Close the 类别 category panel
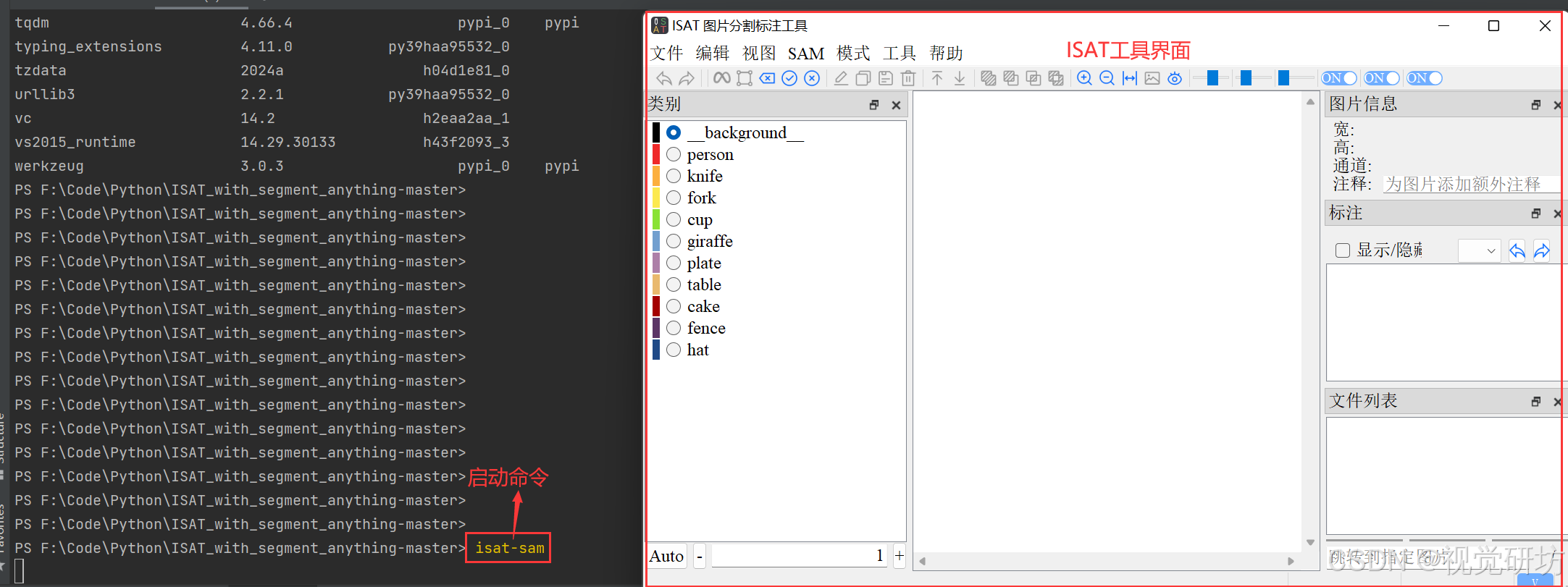This screenshot has width=1568, height=587. (897, 105)
